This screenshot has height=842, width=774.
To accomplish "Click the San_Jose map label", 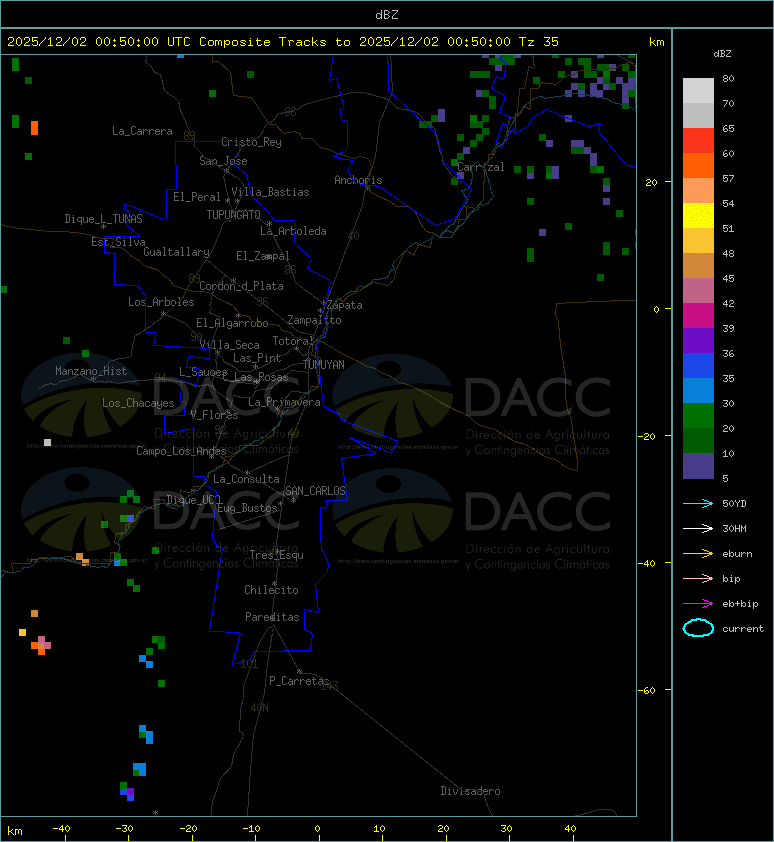I will [x=223, y=161].
